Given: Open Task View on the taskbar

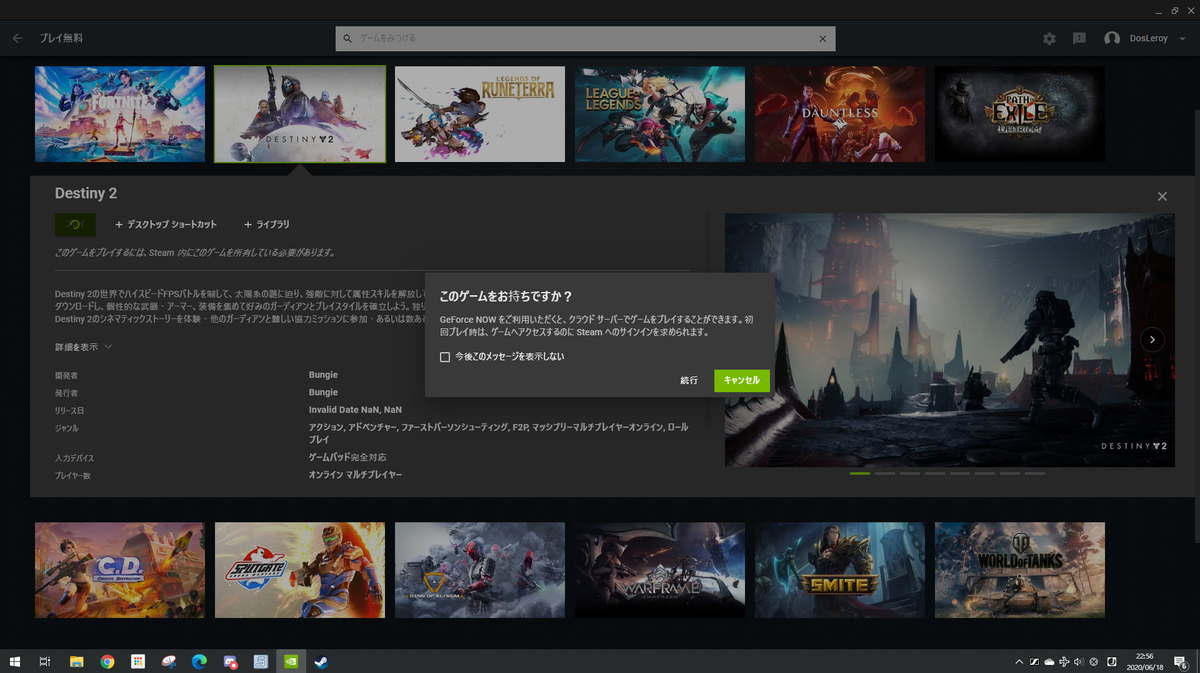Looking at the screenshot, I should pos(45,661).
